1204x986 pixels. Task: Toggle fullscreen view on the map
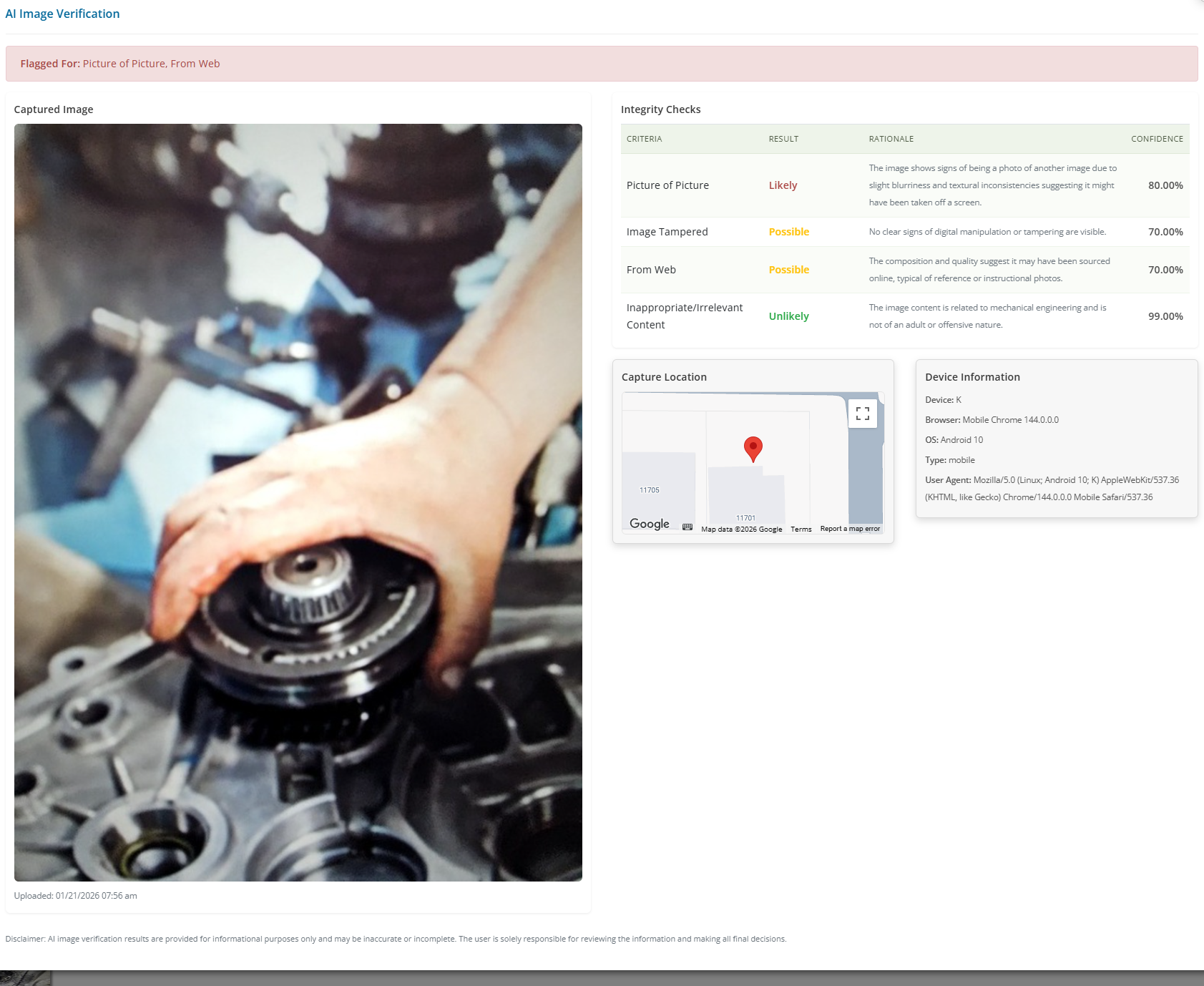[x=863, y=414]
